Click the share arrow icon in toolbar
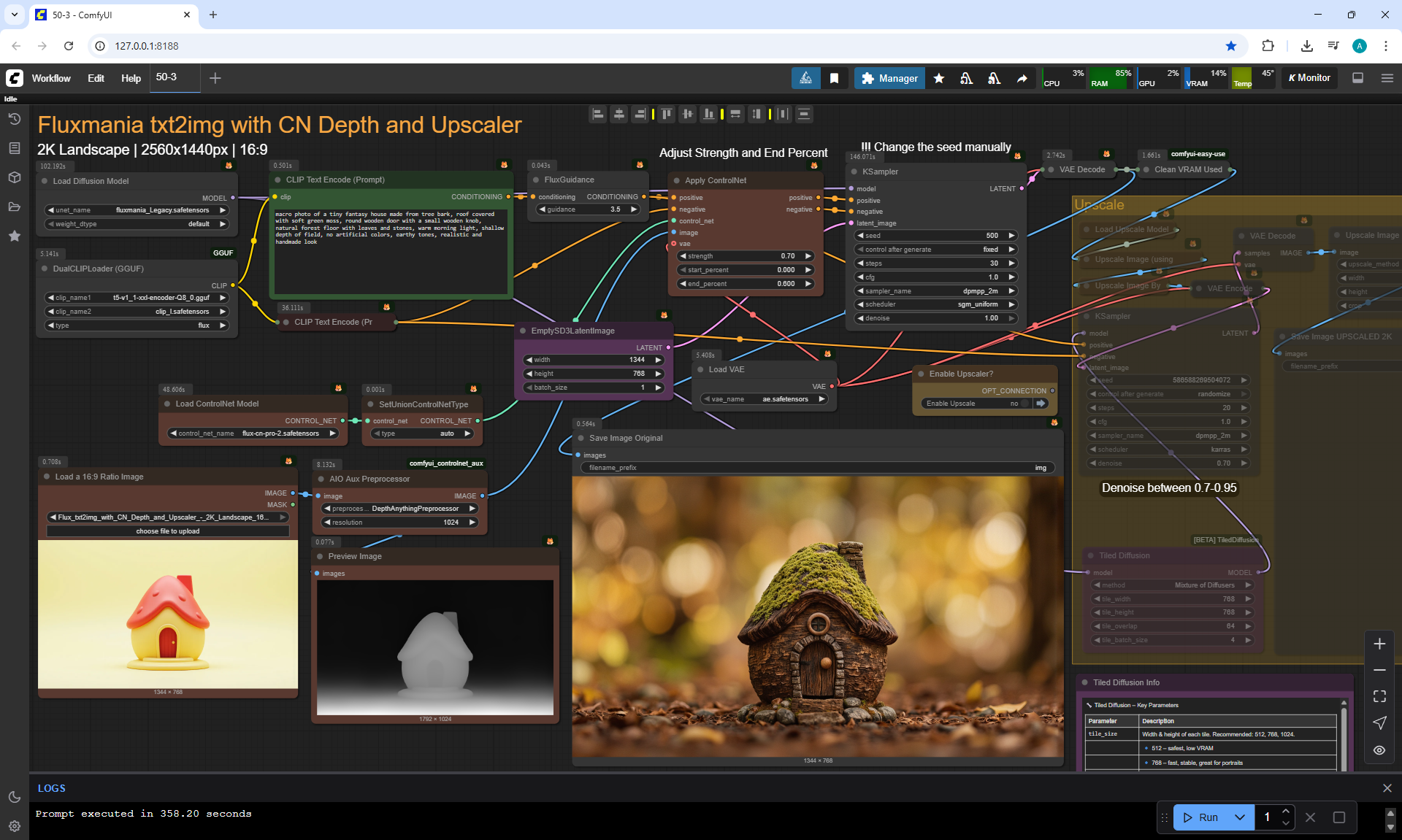 coord(1022,78)
